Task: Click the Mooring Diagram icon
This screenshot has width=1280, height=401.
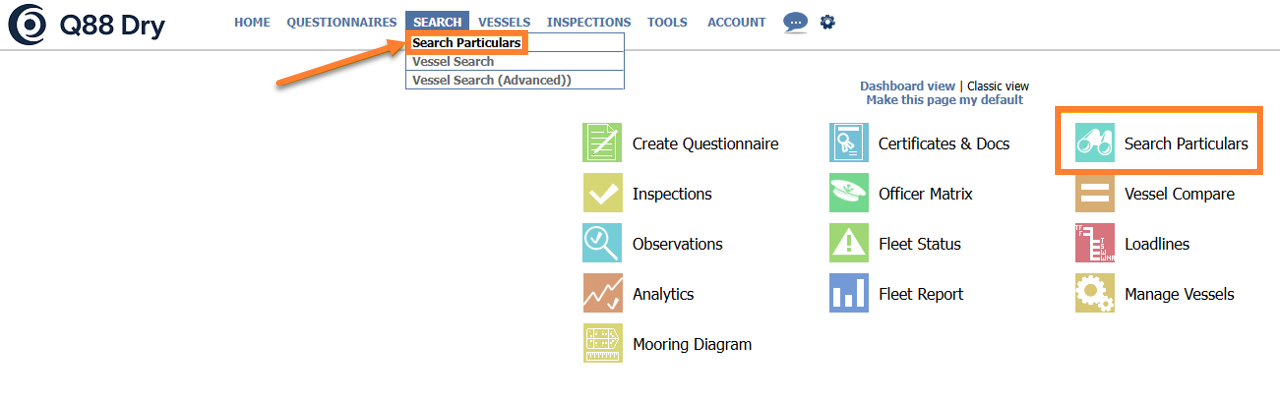Action: [x=602, y=343]
